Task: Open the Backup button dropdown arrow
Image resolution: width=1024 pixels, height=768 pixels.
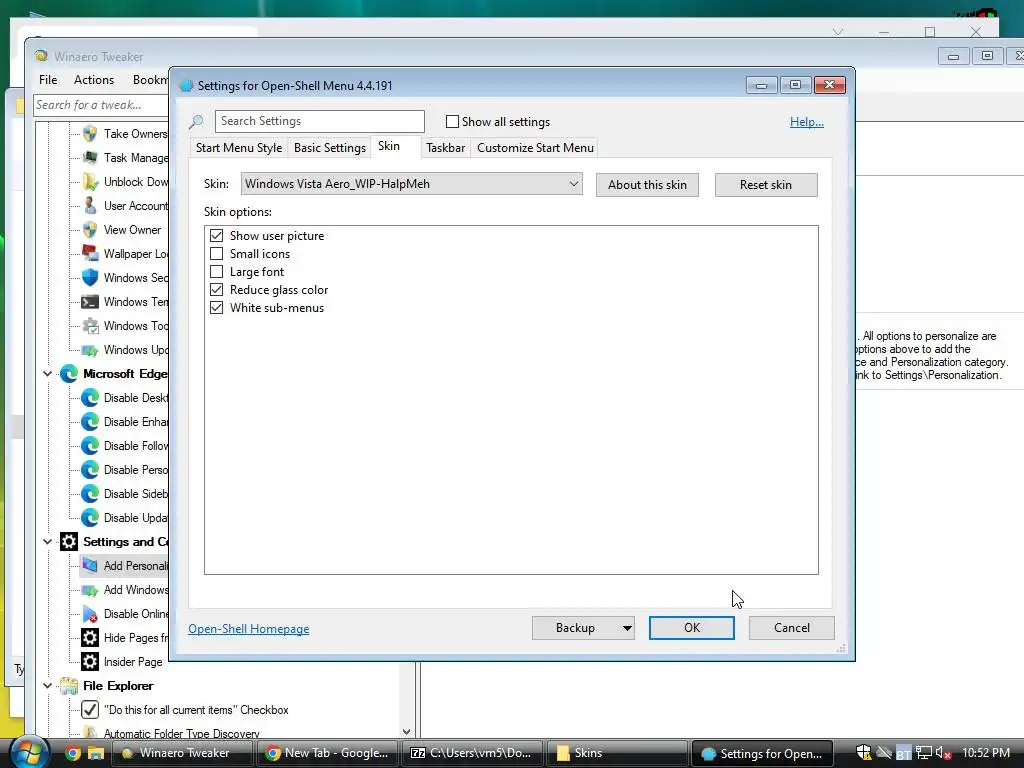Action: [x=627, y=628]
